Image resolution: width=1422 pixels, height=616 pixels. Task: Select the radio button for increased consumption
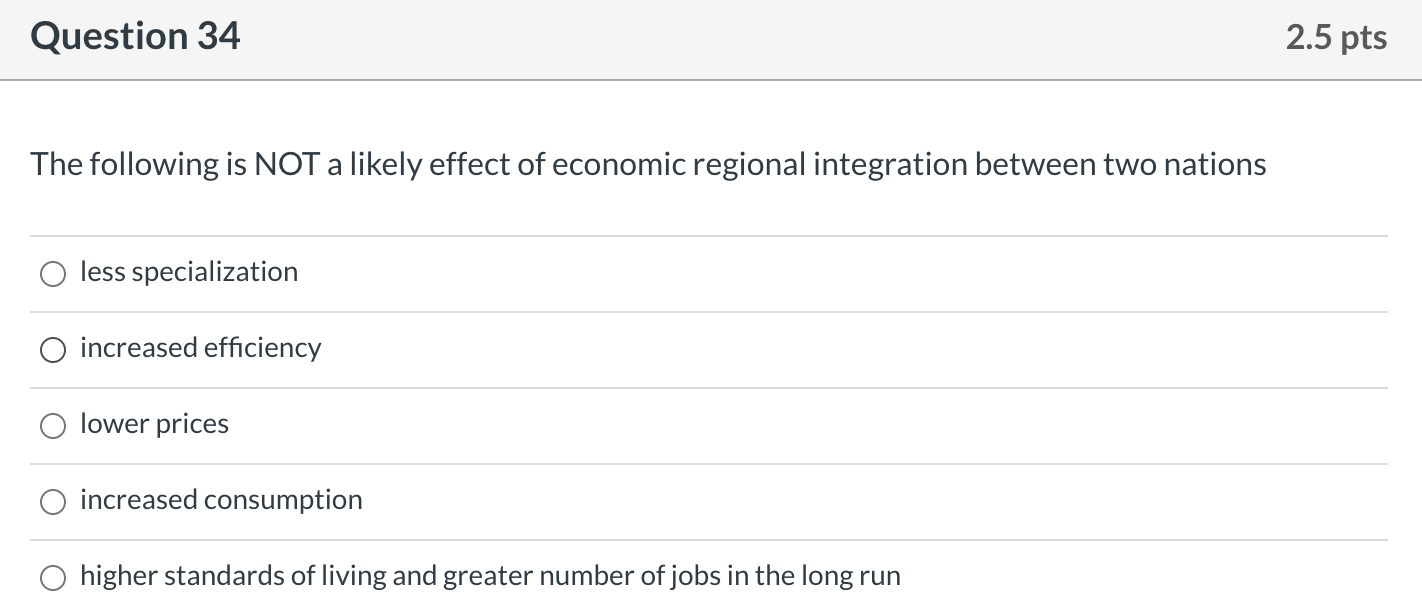(52, 501)
